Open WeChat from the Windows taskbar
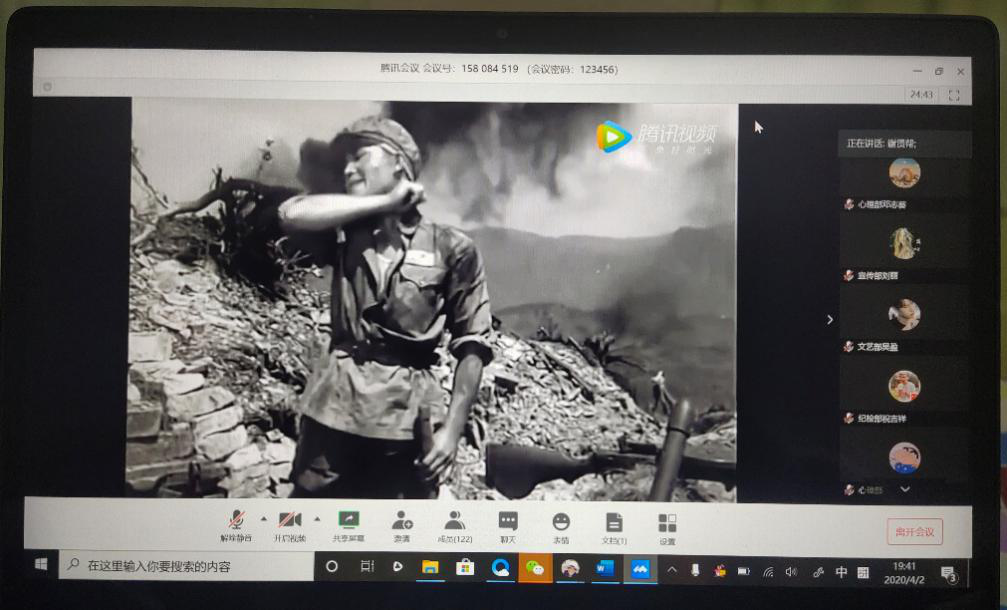The width and height of the screenshot is (1007, 610). click(x=536, y=568)
